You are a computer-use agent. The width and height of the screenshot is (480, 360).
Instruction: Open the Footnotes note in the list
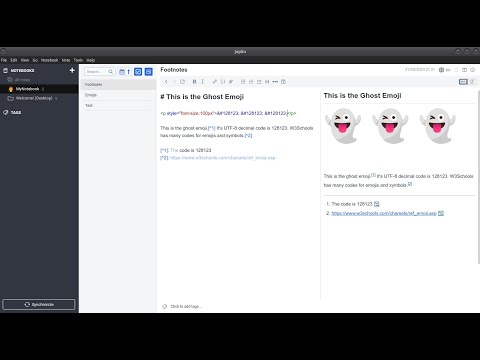click(118, 85)
